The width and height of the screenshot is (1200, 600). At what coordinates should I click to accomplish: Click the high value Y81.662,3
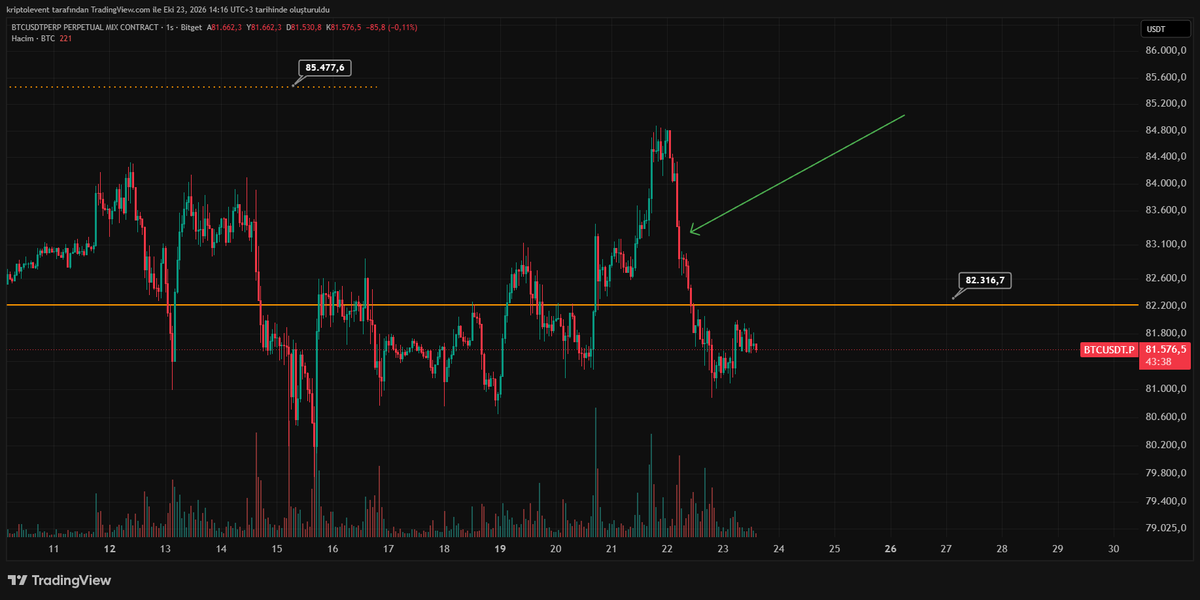[x=265, y=28]
